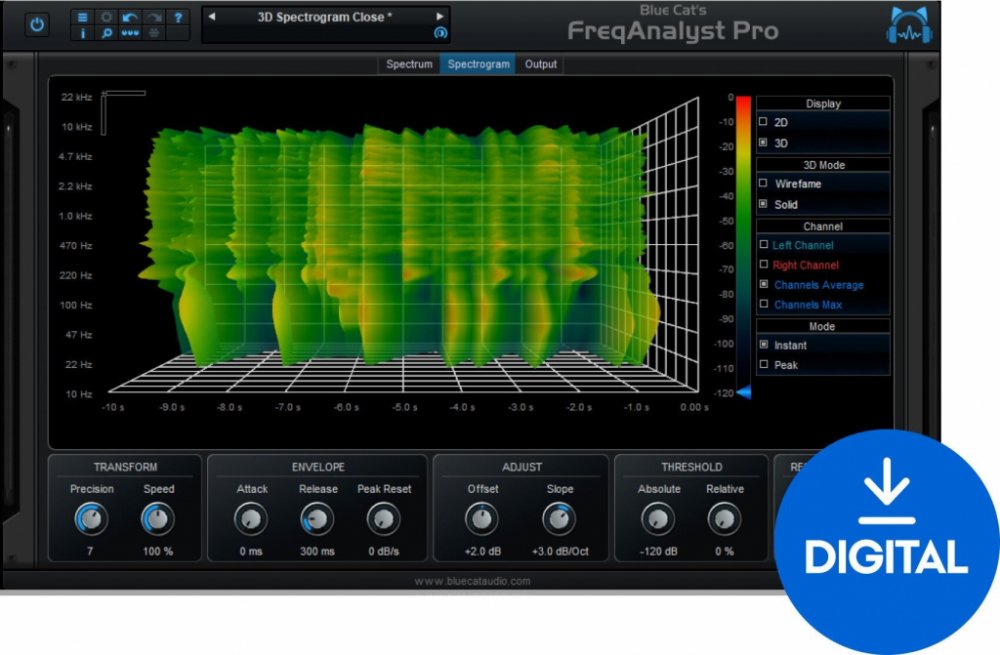Click the undo arrow icon
This screenshot has height=655, width=1000.
click(x=130, y=17)
